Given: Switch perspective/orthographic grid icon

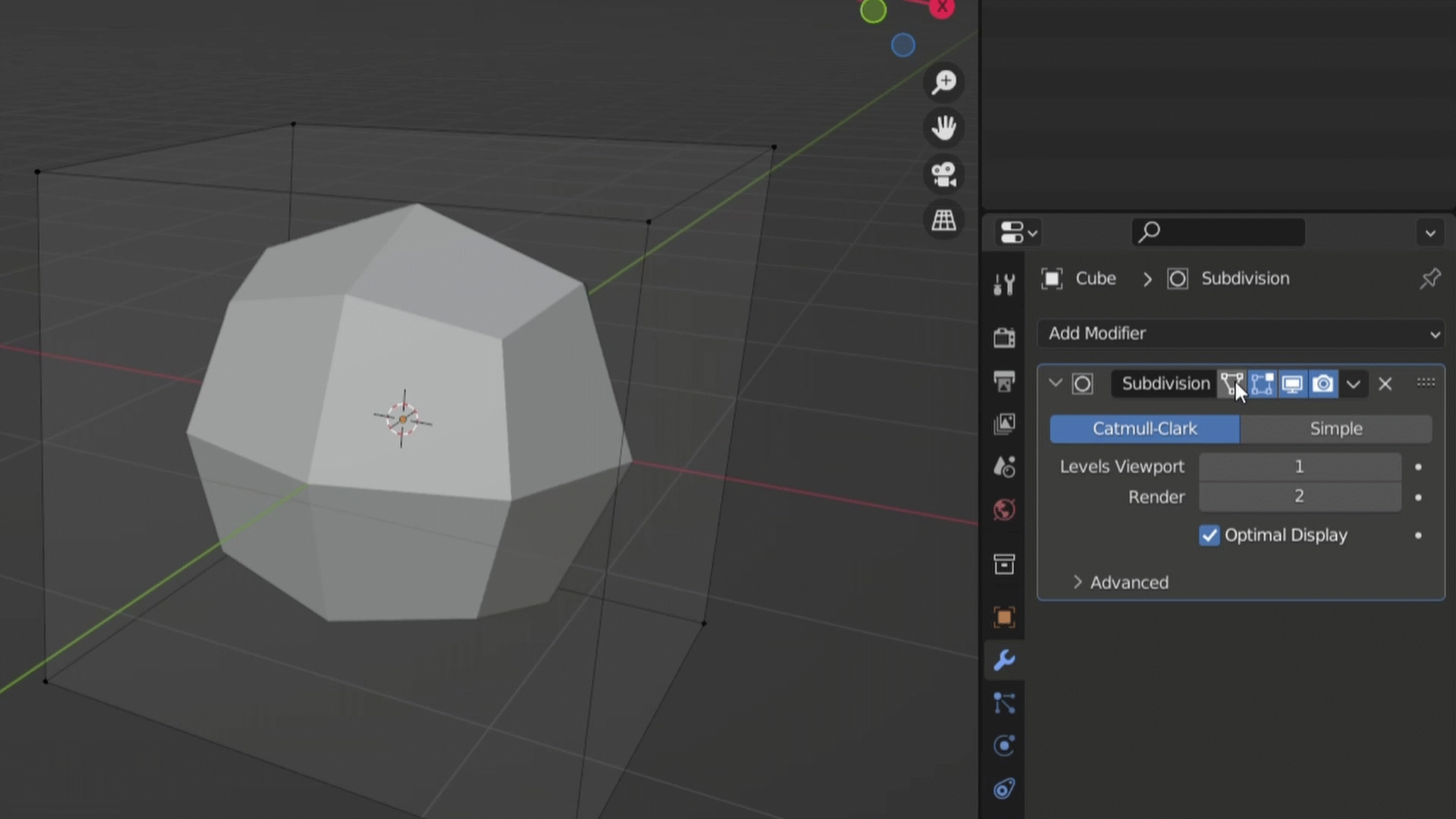Looking at the screenshot, I should pos(944,221).
